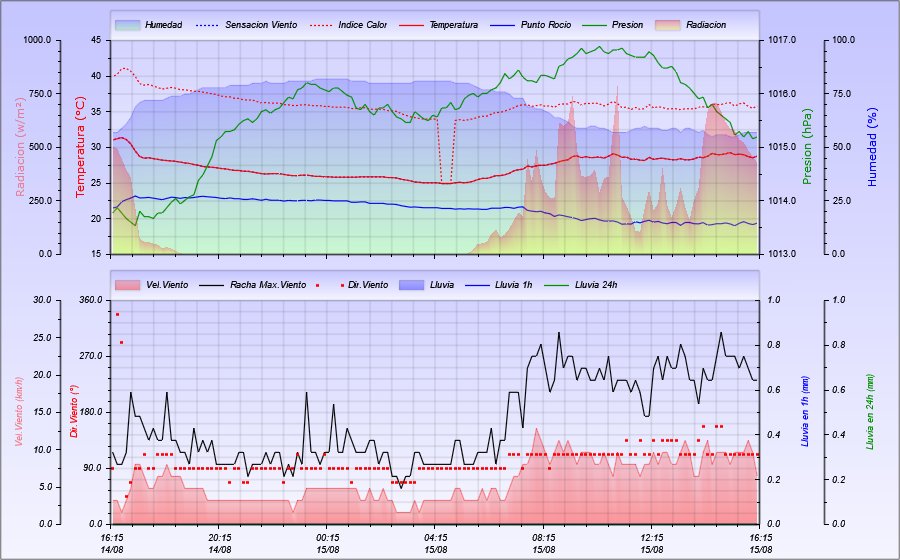Click the 'Humedad (%)' axis title
Viewport: 900px width, 560px height.
click(x=872, y=147)
